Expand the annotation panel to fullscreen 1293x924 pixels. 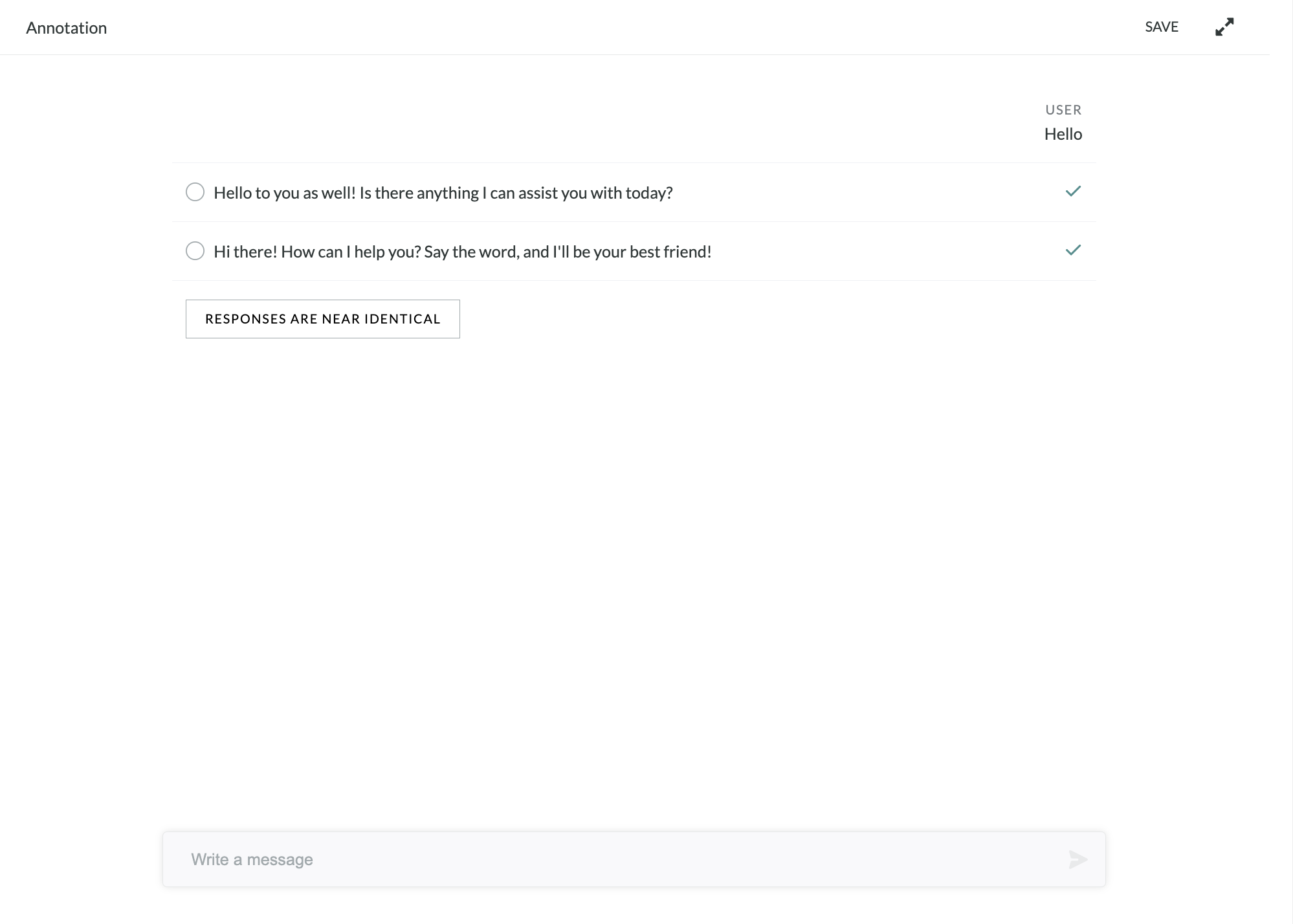[1224, 27]
